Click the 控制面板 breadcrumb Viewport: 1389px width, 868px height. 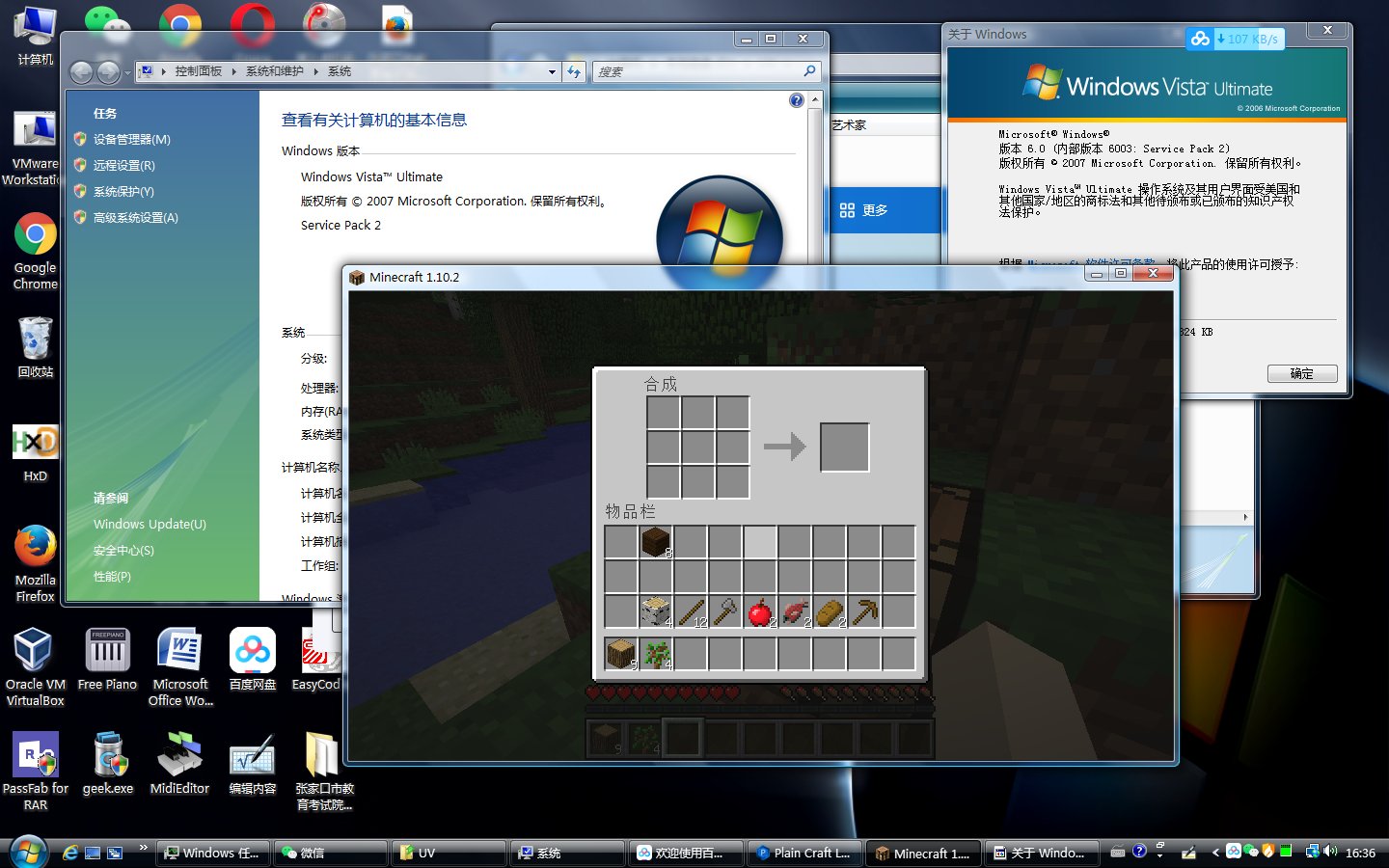pos(199,71)
